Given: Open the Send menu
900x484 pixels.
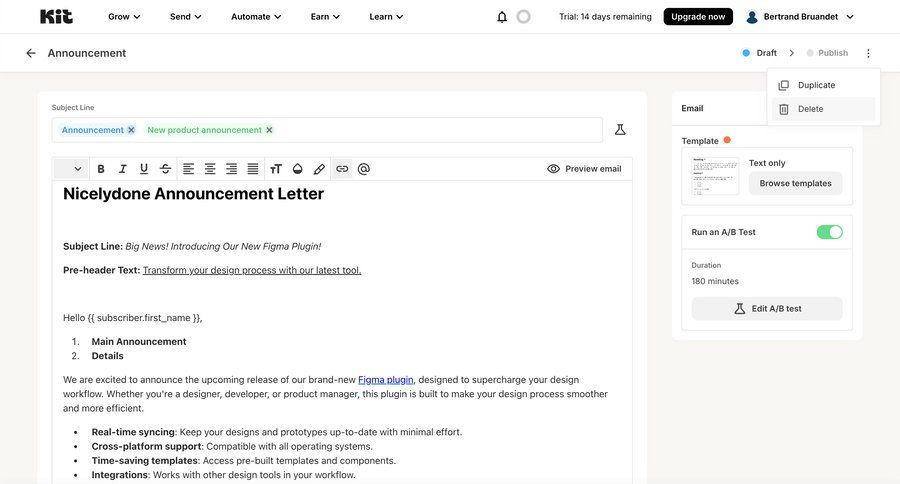Looking at the screenshot, I should pyautogui.click(x=185, y=17).
